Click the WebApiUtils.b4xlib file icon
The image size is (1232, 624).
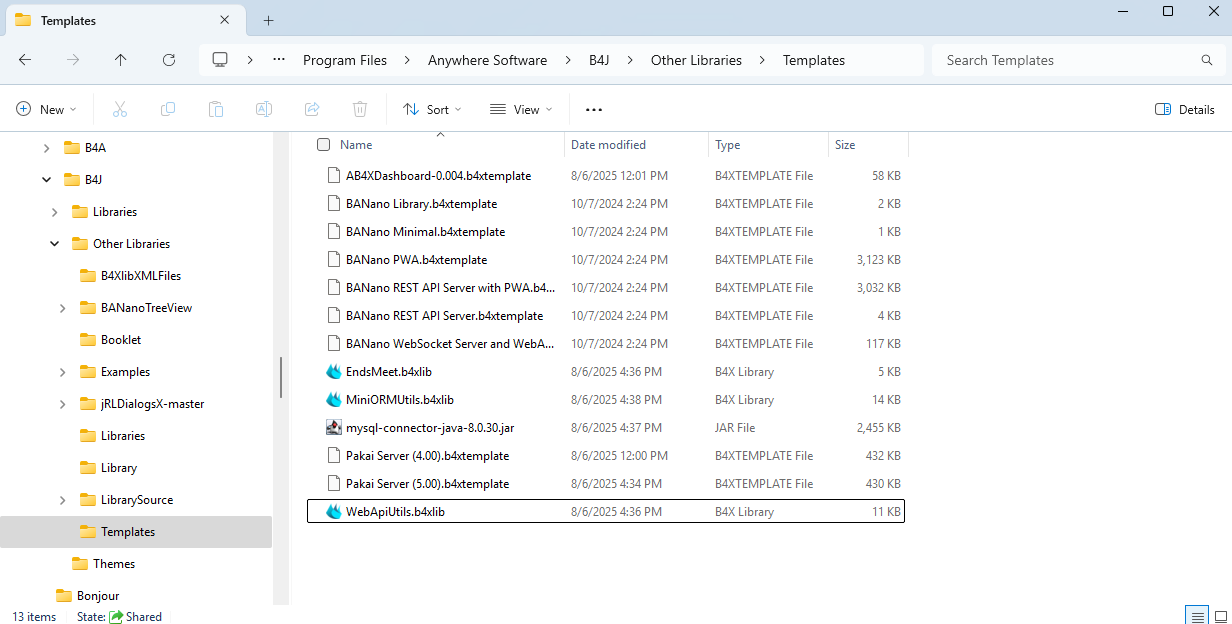(334, 511)
